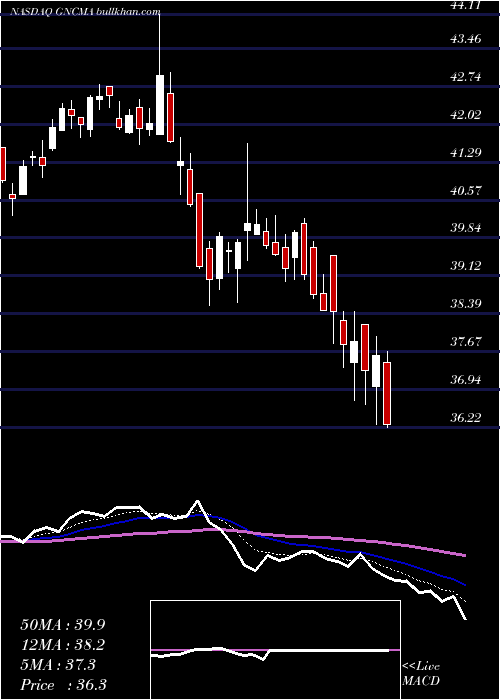500x700 pixels.
Task: Click the 41.29 price axis label
Action: 466,153
